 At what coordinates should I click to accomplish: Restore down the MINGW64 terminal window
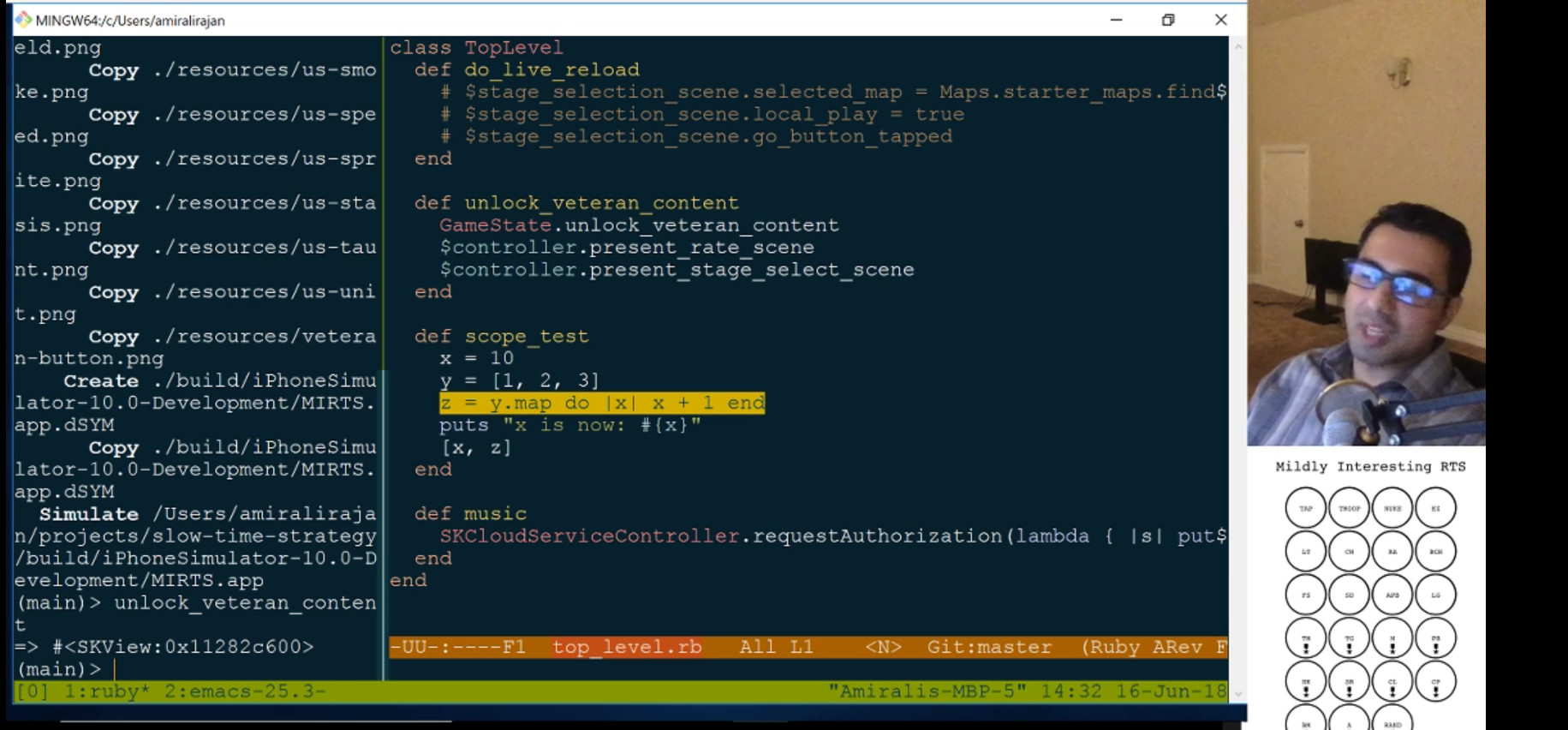coord(1168,20)
